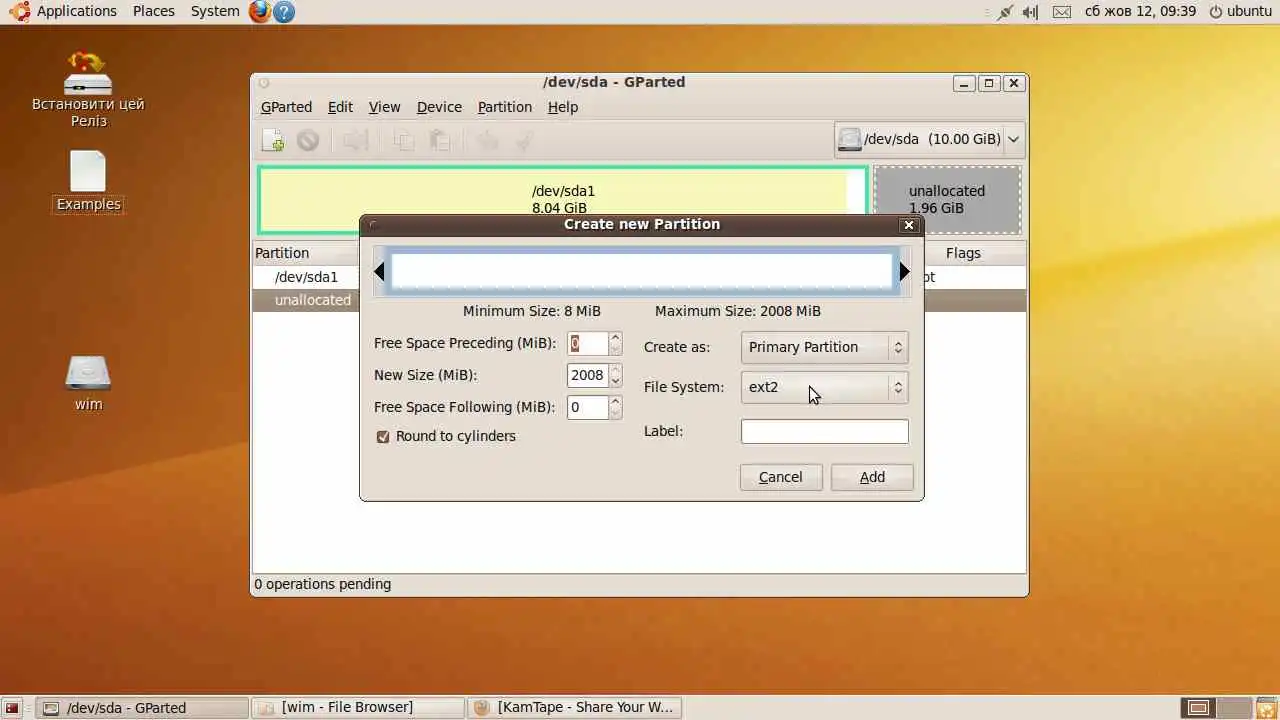
Task: Close the Create new Partition dialog
Action: [909, 225]
